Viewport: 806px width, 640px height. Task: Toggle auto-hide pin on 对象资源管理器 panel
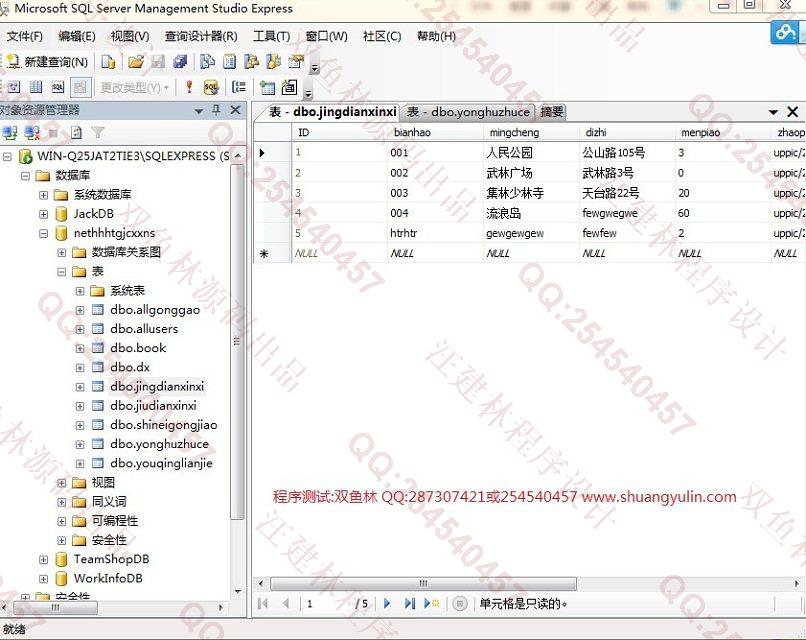click(x=216, y=110)
